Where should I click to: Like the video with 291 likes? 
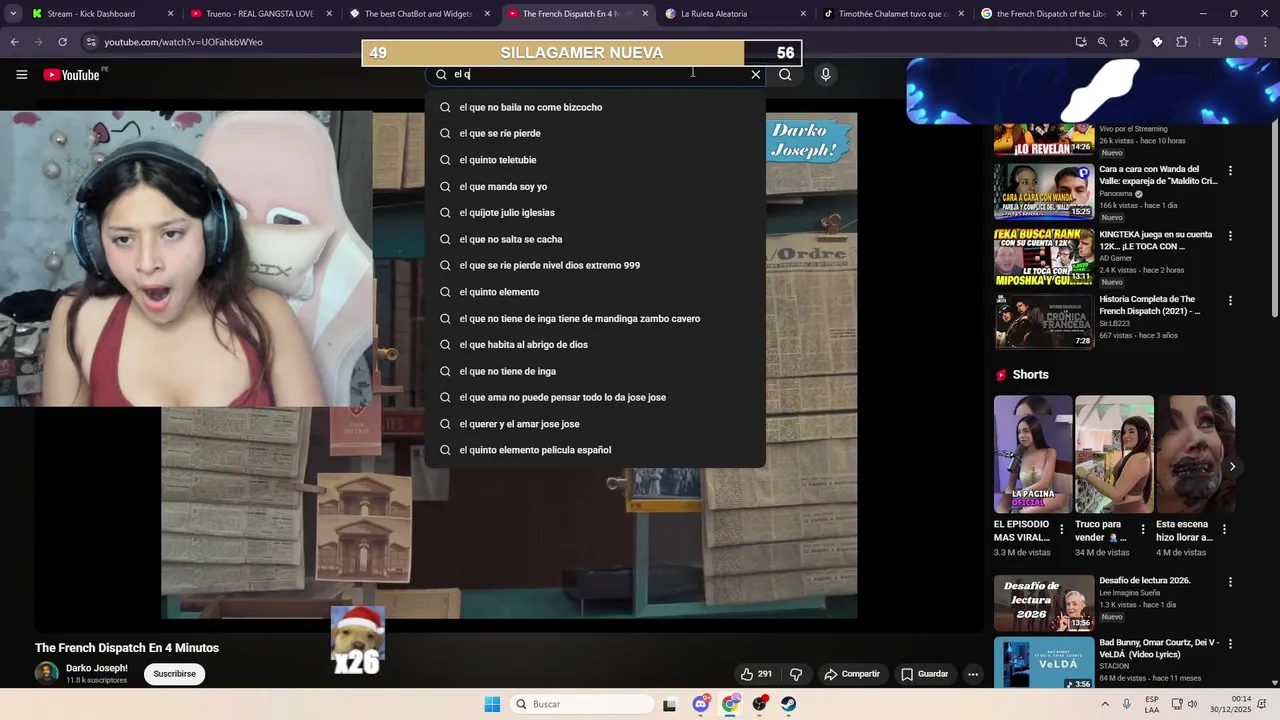[755, 674]
